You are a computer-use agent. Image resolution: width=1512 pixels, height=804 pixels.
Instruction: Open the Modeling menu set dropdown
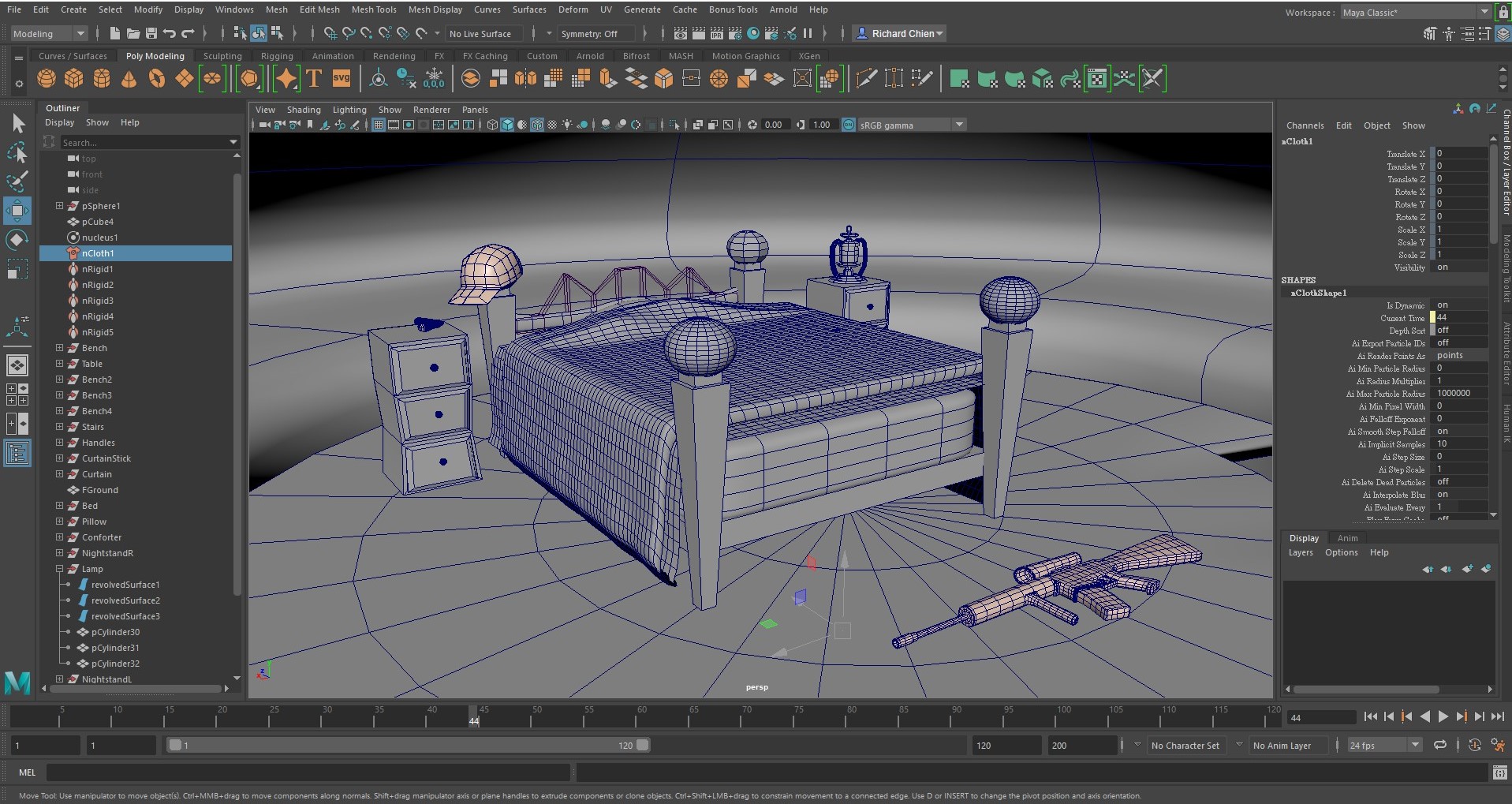pos(49,34)
